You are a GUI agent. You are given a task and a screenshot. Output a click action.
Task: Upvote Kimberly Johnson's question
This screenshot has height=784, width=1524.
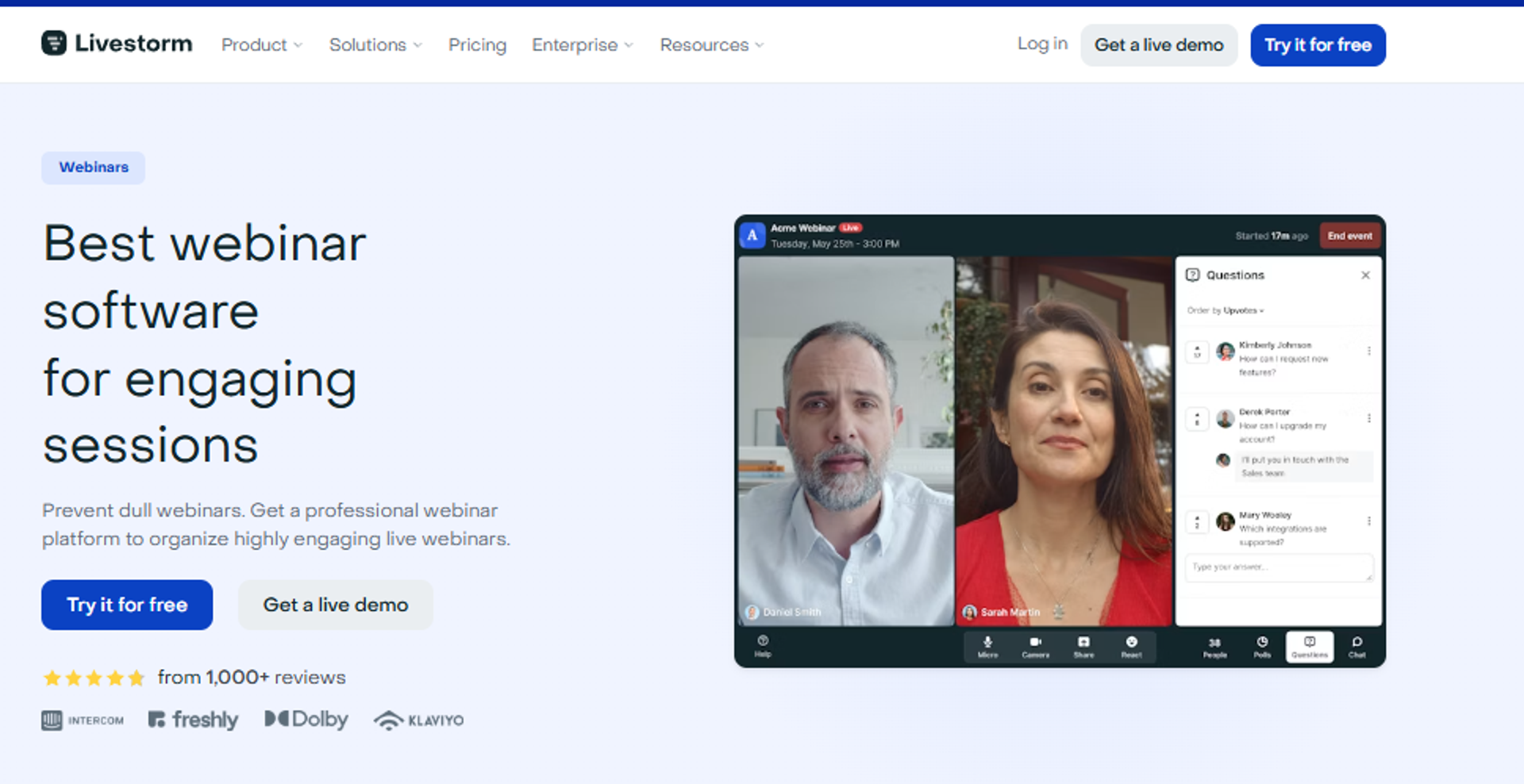click(x=1197, y=352)
